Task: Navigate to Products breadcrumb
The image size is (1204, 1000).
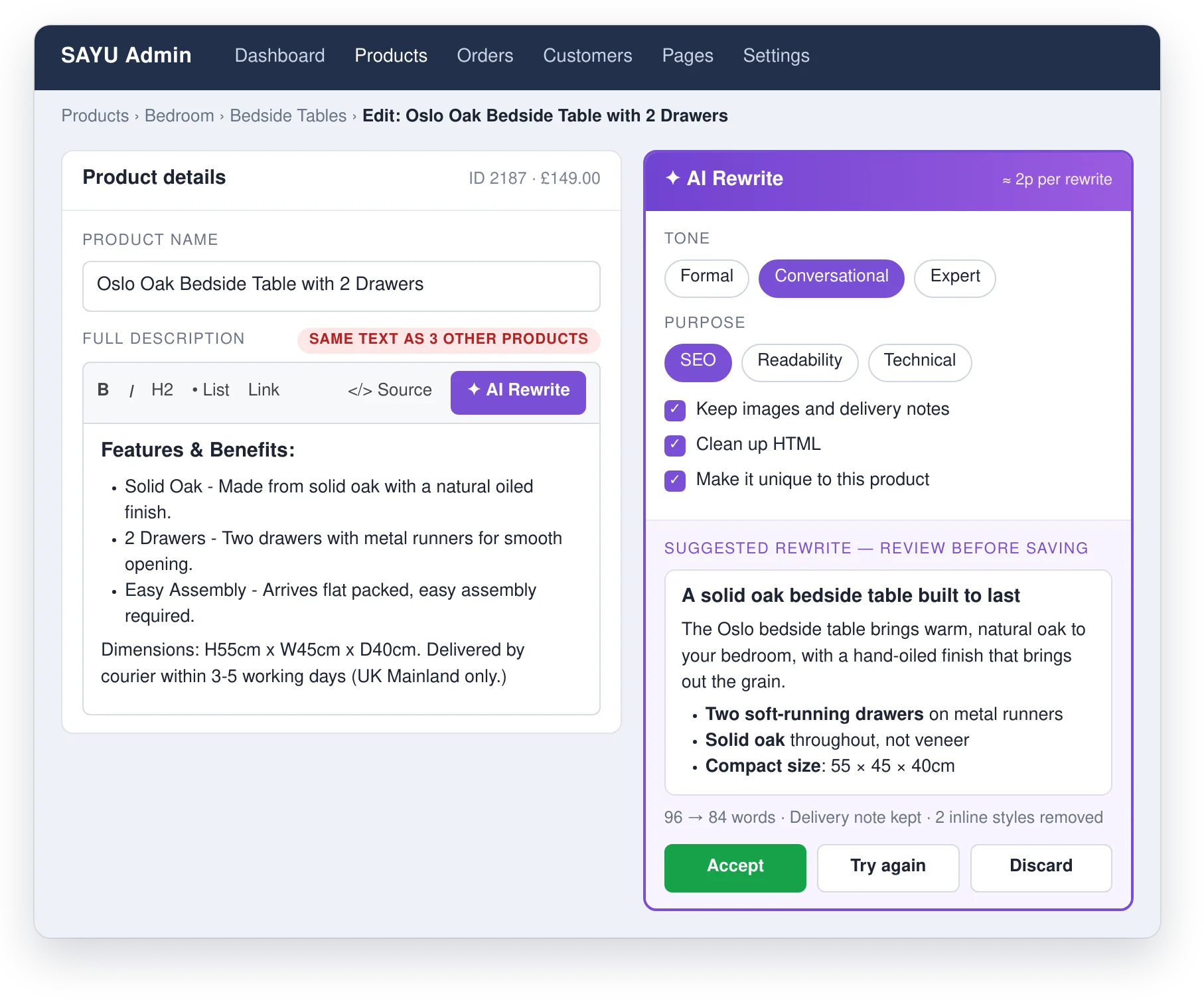Action: click(x=95, y=116)
